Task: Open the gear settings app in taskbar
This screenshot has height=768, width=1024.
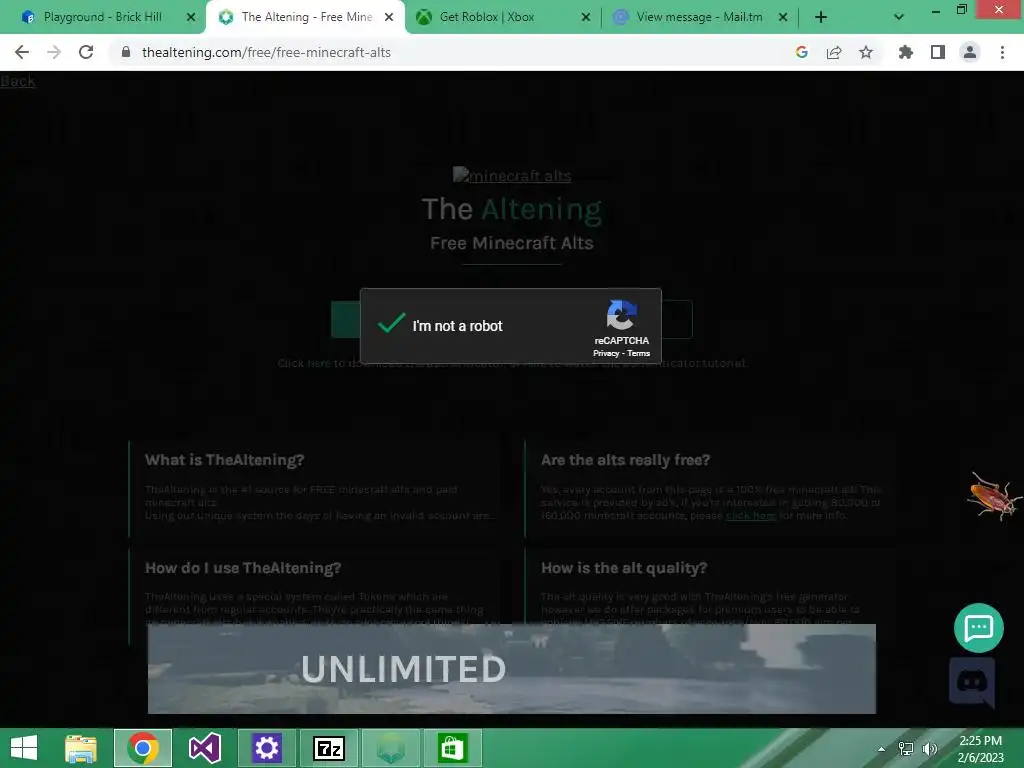Action: click(x=266, y=748)
